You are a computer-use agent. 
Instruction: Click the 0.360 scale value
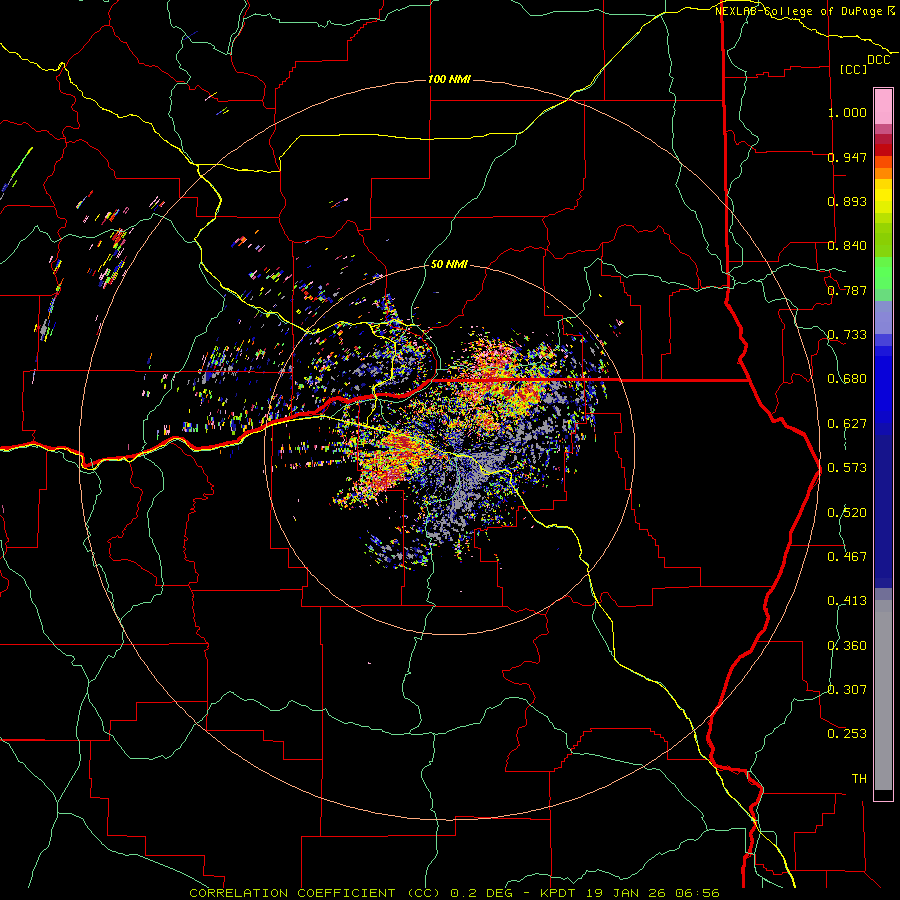[847, 646]
